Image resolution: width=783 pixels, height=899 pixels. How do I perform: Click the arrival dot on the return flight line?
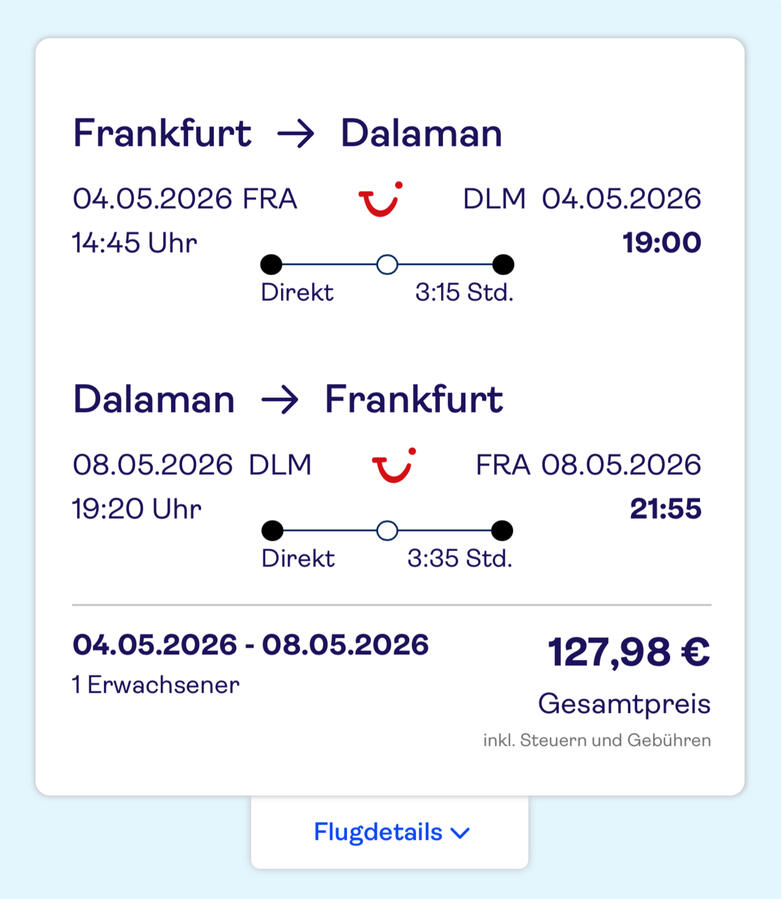(503, 530)
